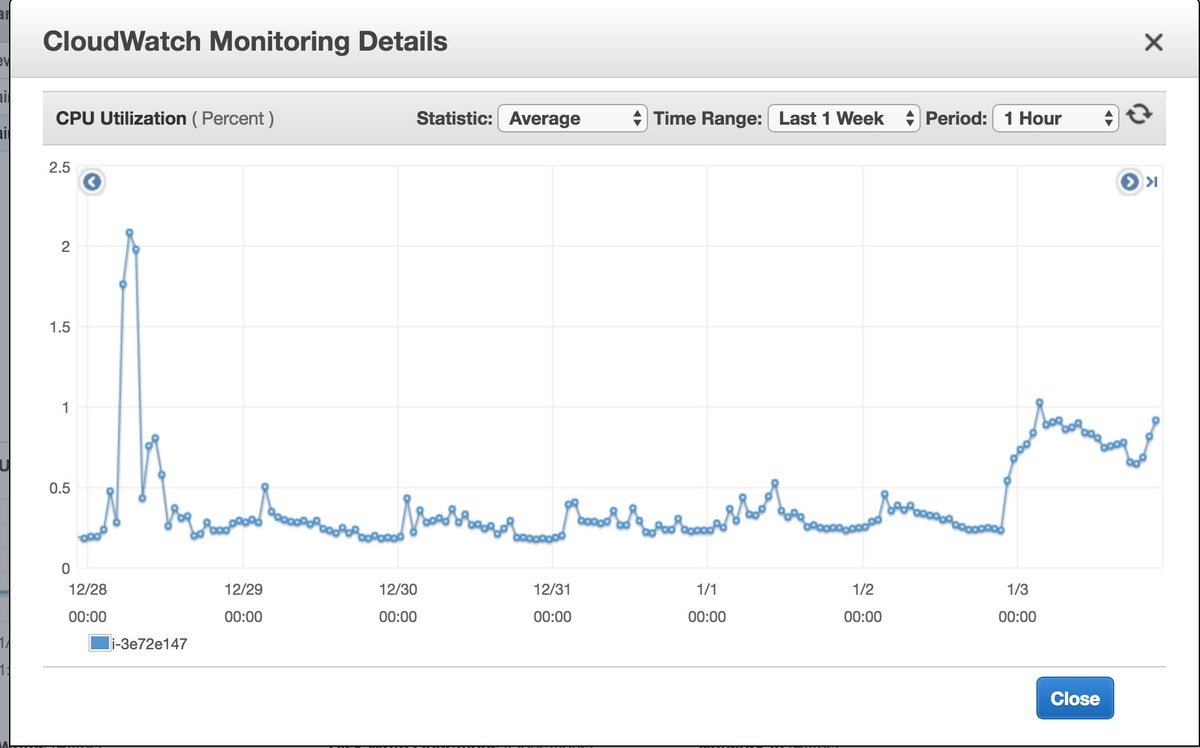The width and height of the screenshot is (1200, 748).
Task: Click the peak data point above 2 percent
Action: pos(130,233)
